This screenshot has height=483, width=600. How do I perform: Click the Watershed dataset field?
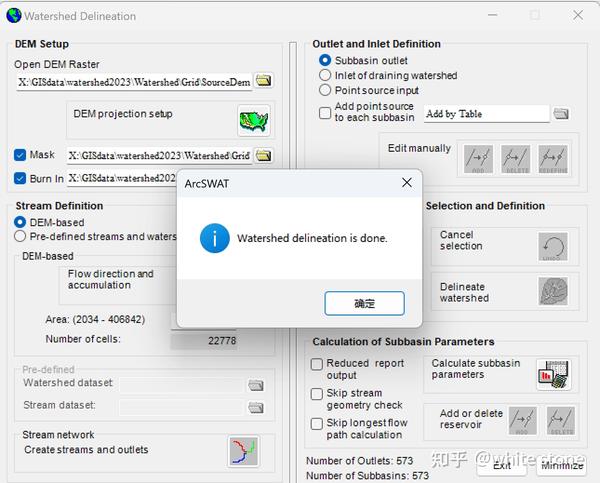coord(181,385)
